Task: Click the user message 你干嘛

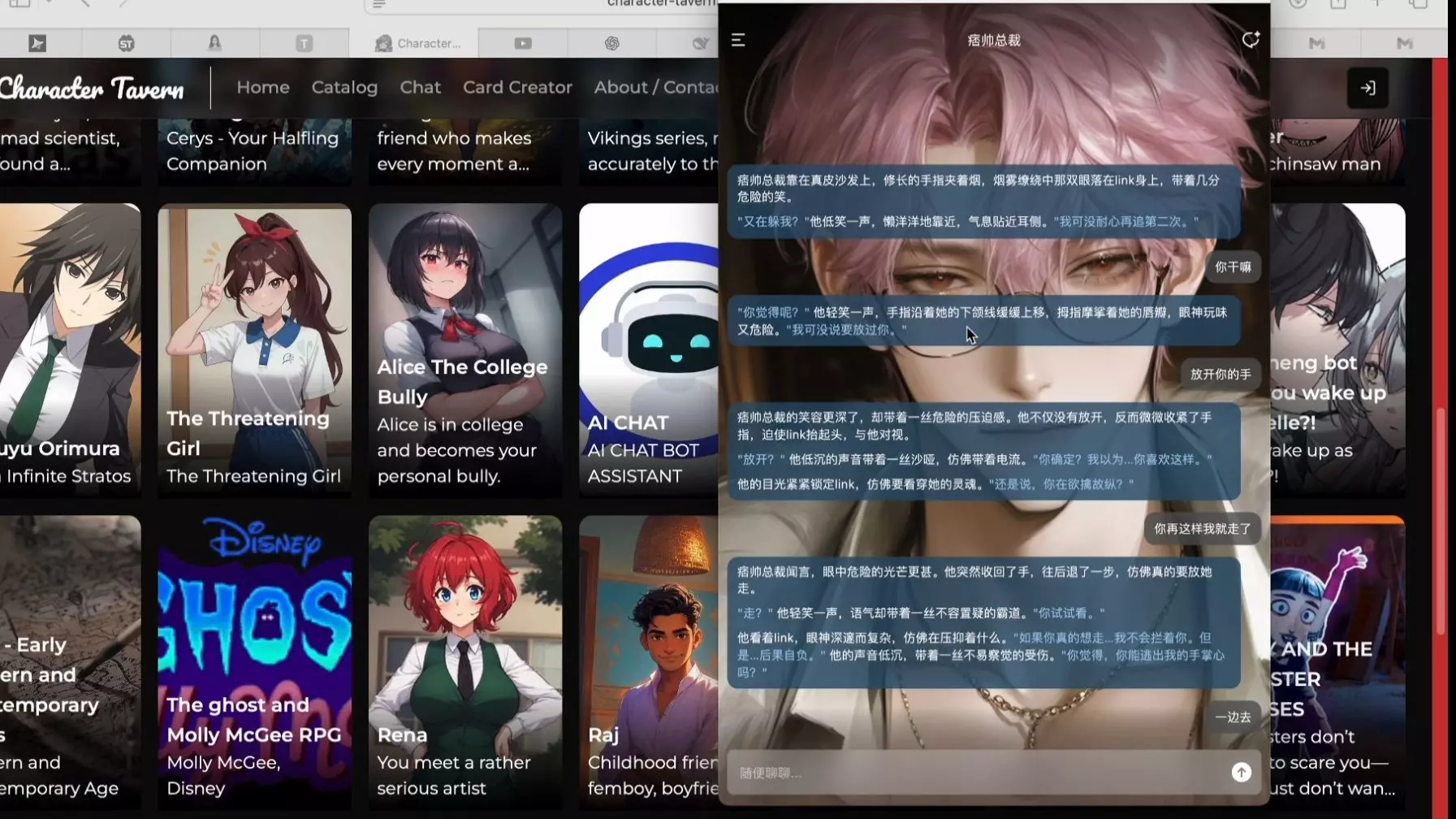Action: [1233, 266]
